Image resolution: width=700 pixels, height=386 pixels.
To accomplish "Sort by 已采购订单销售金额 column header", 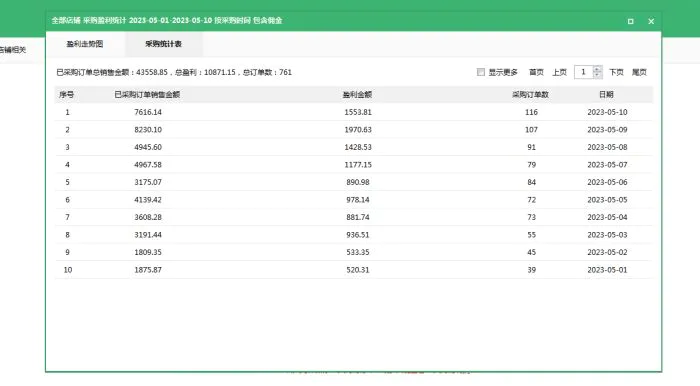I will pos(147,95).
